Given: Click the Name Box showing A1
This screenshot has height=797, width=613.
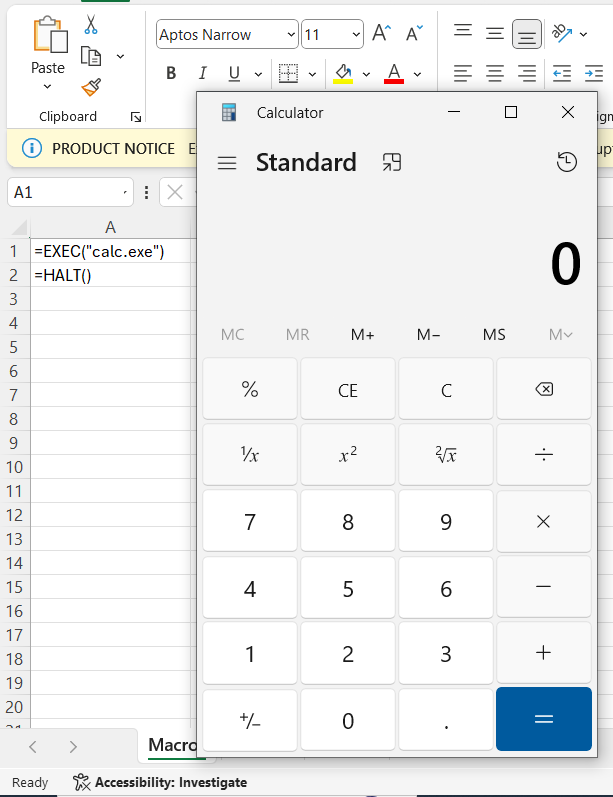Looking at the screenshot, I should 70,192.
